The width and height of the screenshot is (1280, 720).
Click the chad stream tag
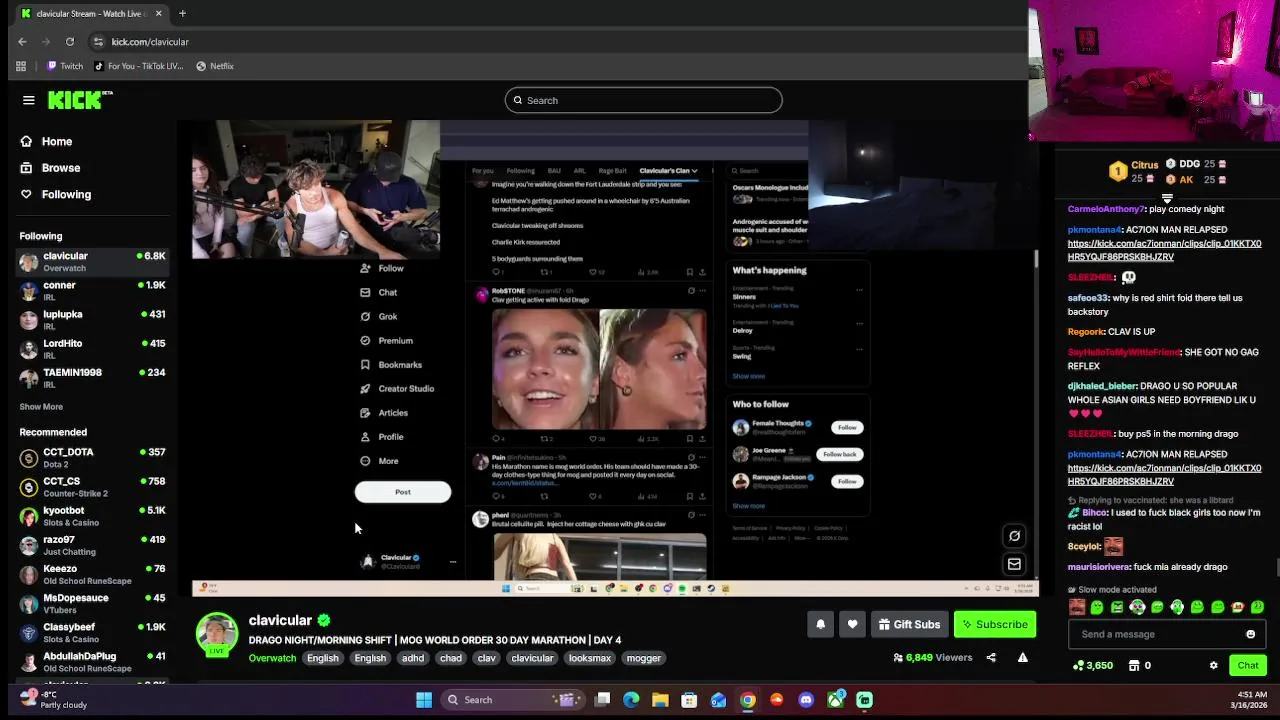point(451,658)
